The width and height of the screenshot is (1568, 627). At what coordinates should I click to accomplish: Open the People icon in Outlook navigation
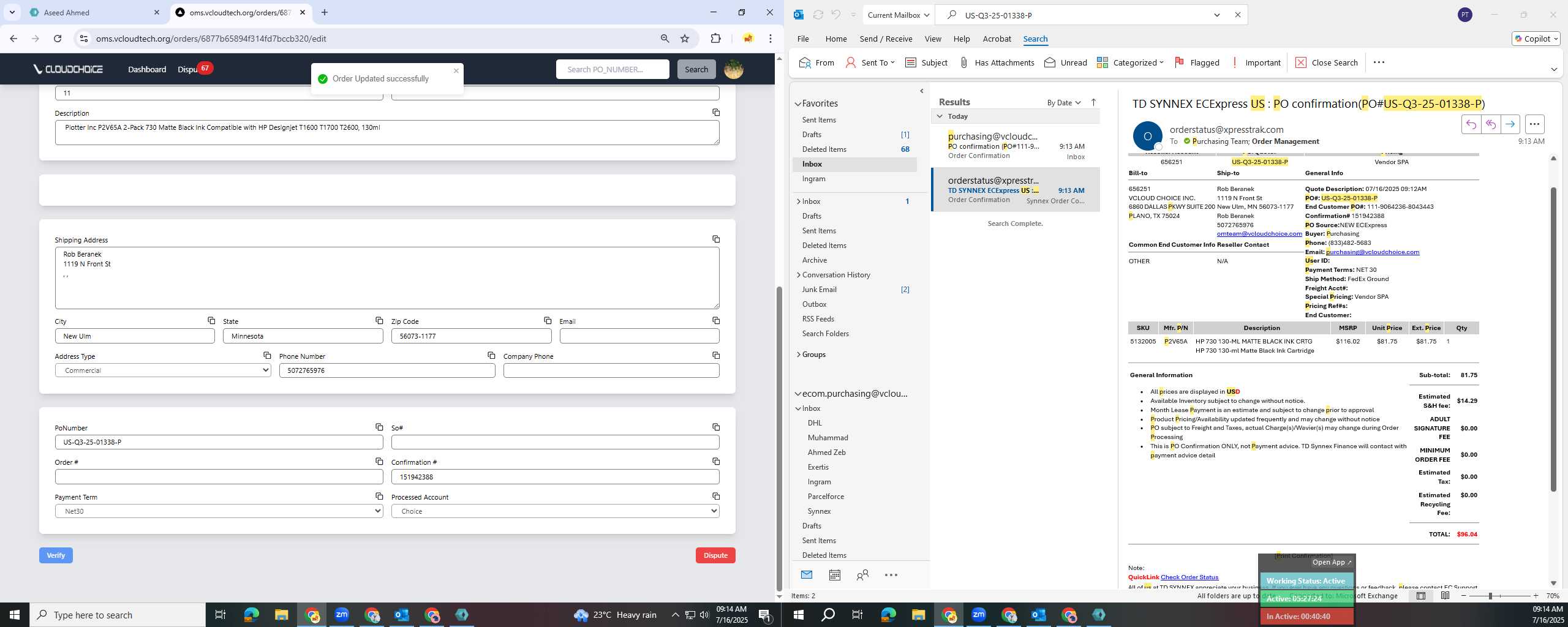(862, 575)
